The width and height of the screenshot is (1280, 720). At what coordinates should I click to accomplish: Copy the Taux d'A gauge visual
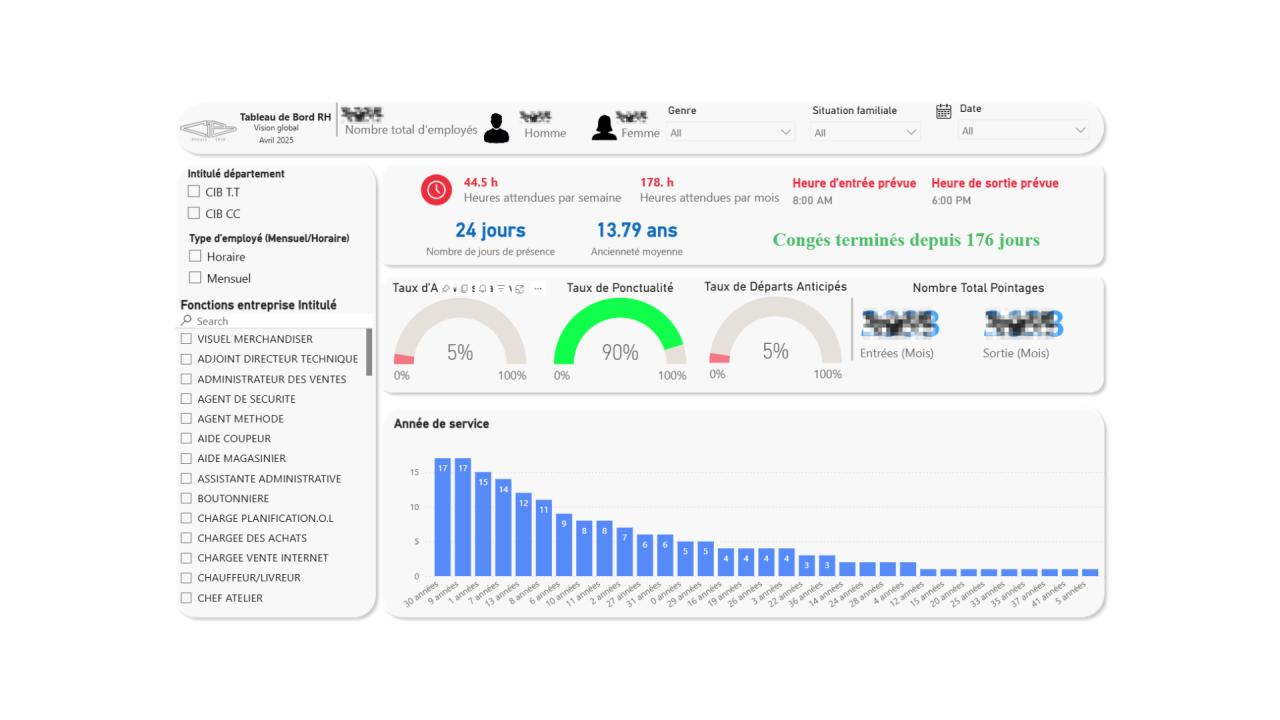coord(465,288)
